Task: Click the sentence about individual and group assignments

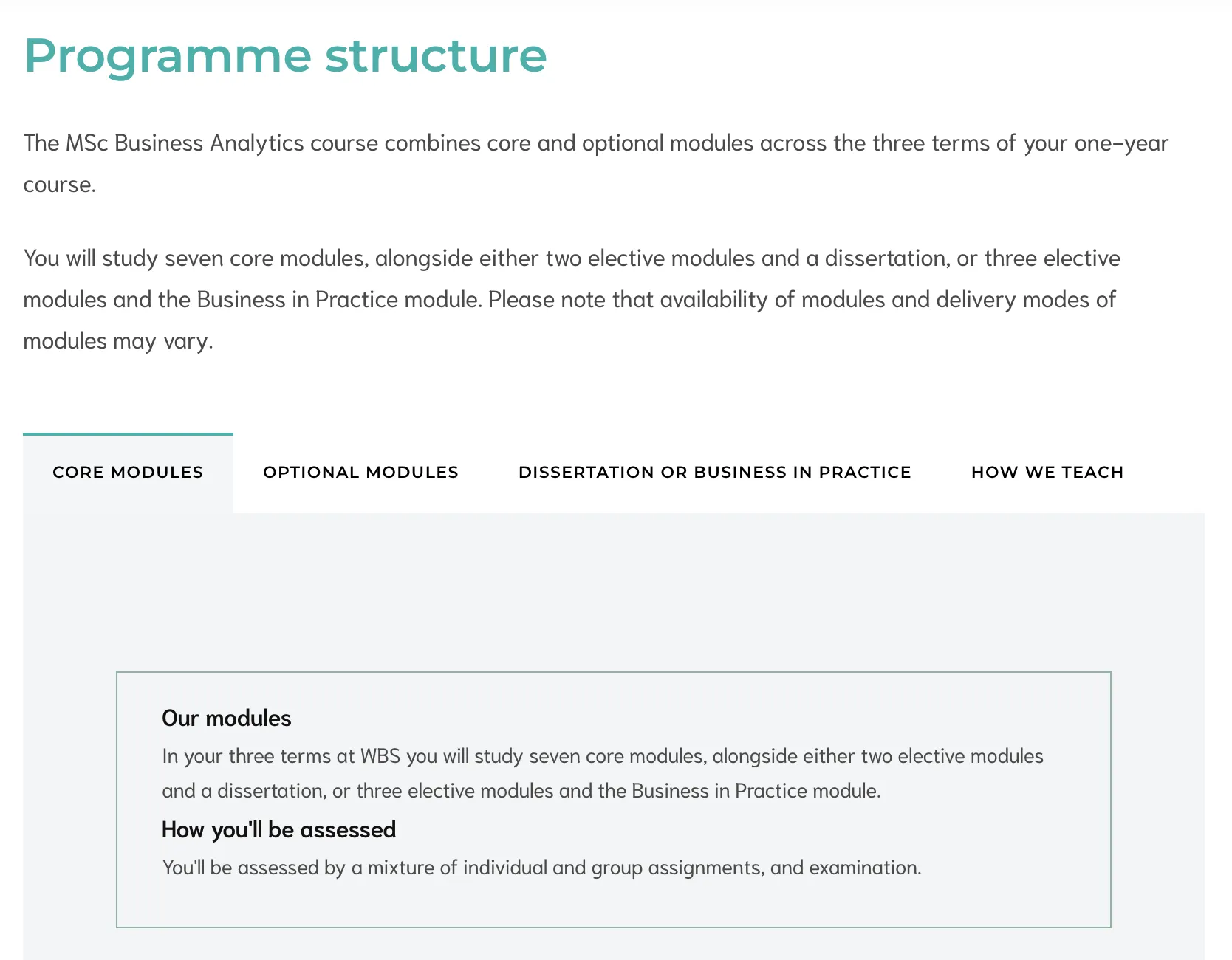Action: coord(541,868)
